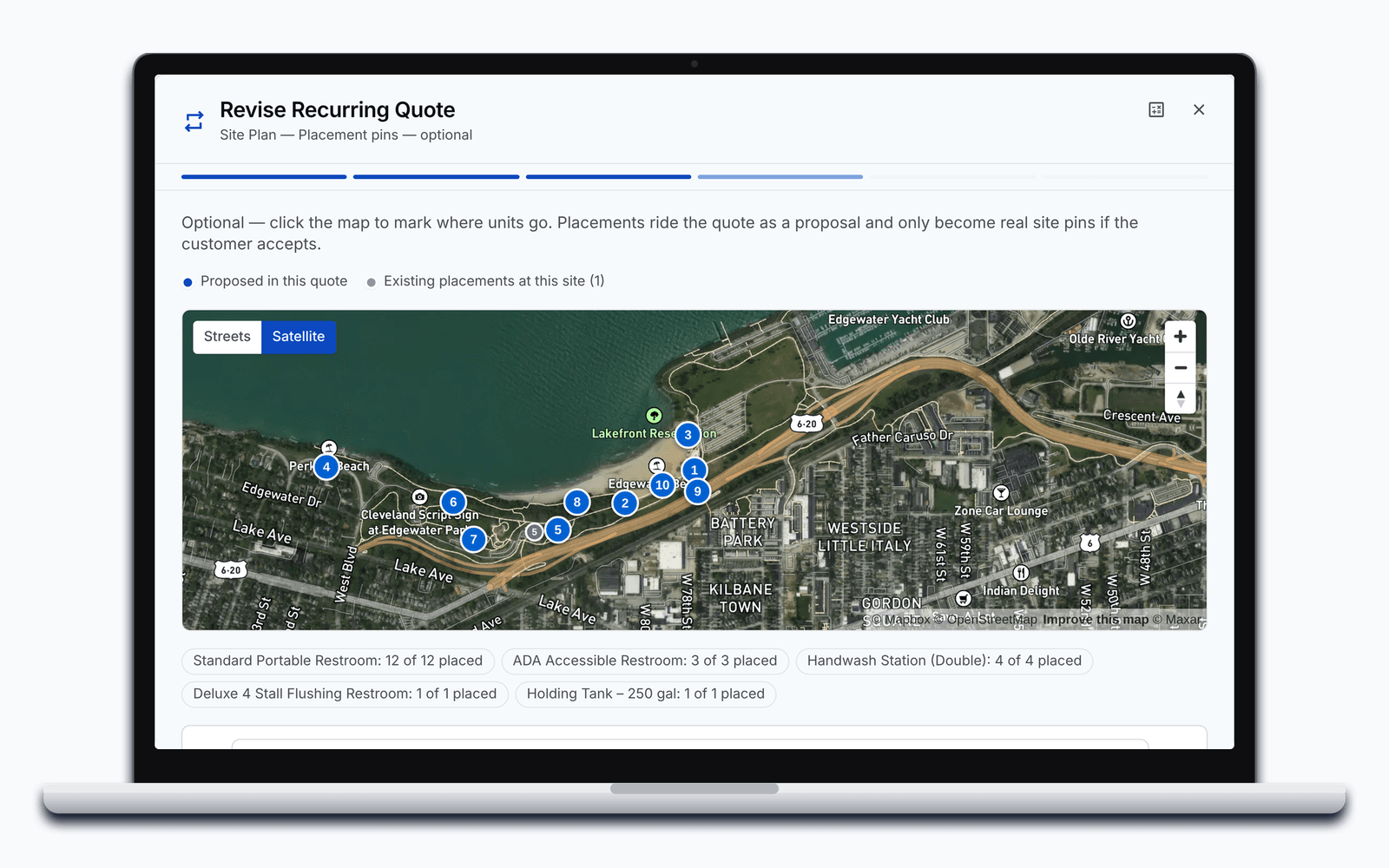Viewport: 1389px width, 868px height.
Task: Select placement pin number 4
Action: coord(326,467)
